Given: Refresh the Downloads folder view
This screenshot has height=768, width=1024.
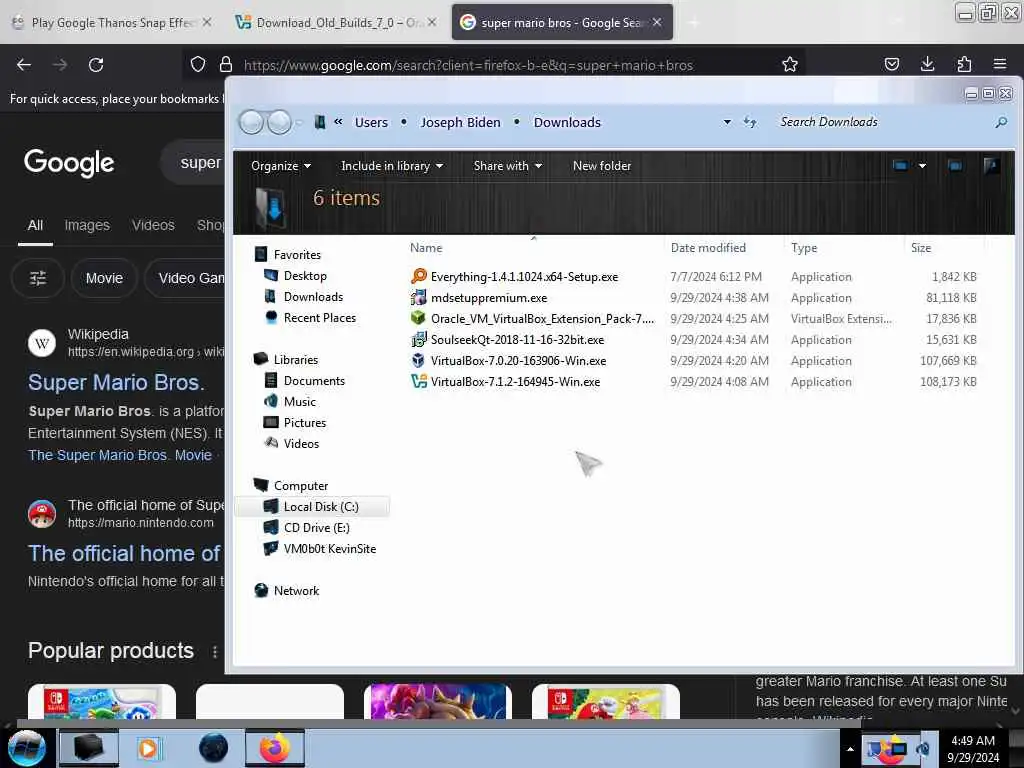Looking at the screenshot, I should point(750,122).
